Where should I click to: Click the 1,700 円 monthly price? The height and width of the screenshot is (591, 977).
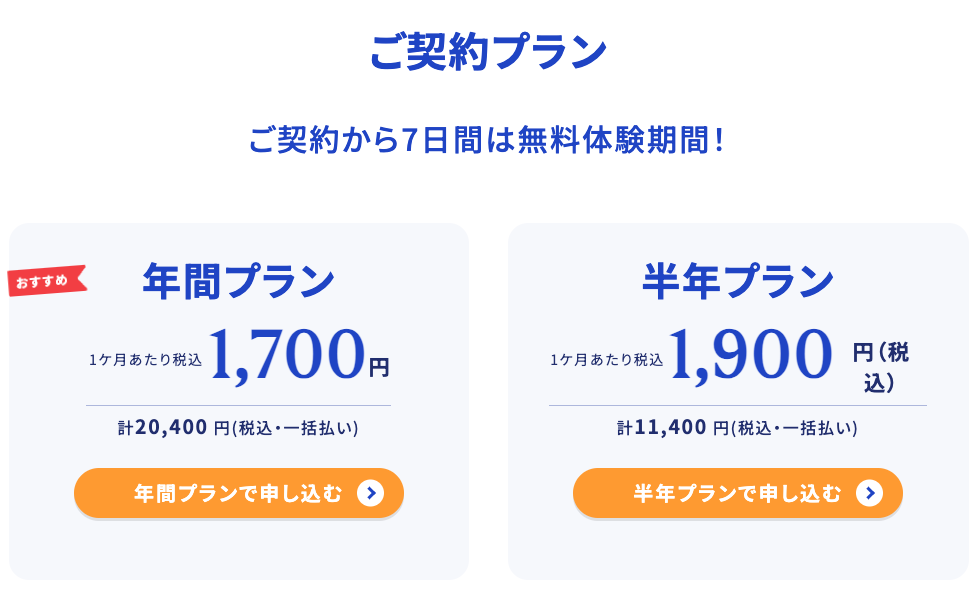298,354
